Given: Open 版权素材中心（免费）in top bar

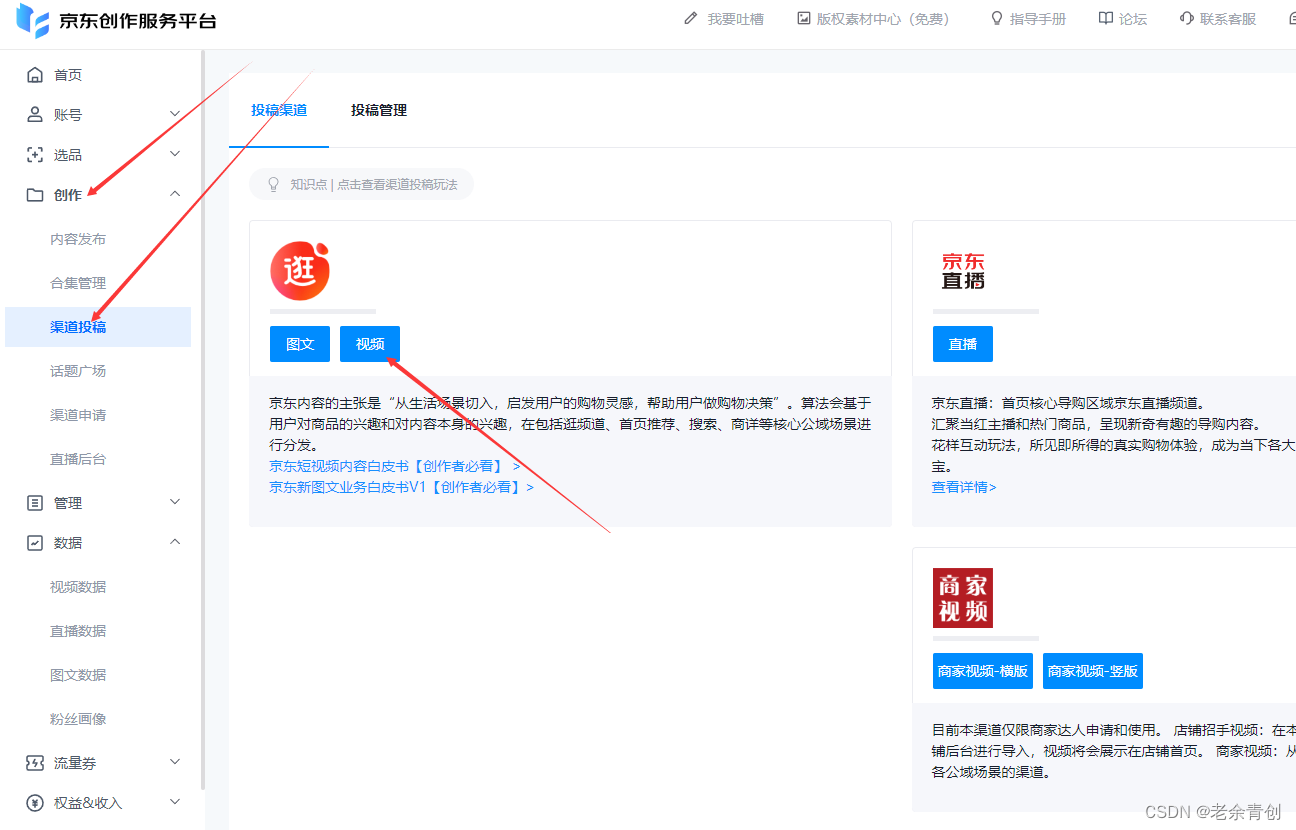Looking at the screenshot, I should coord(883,19).
